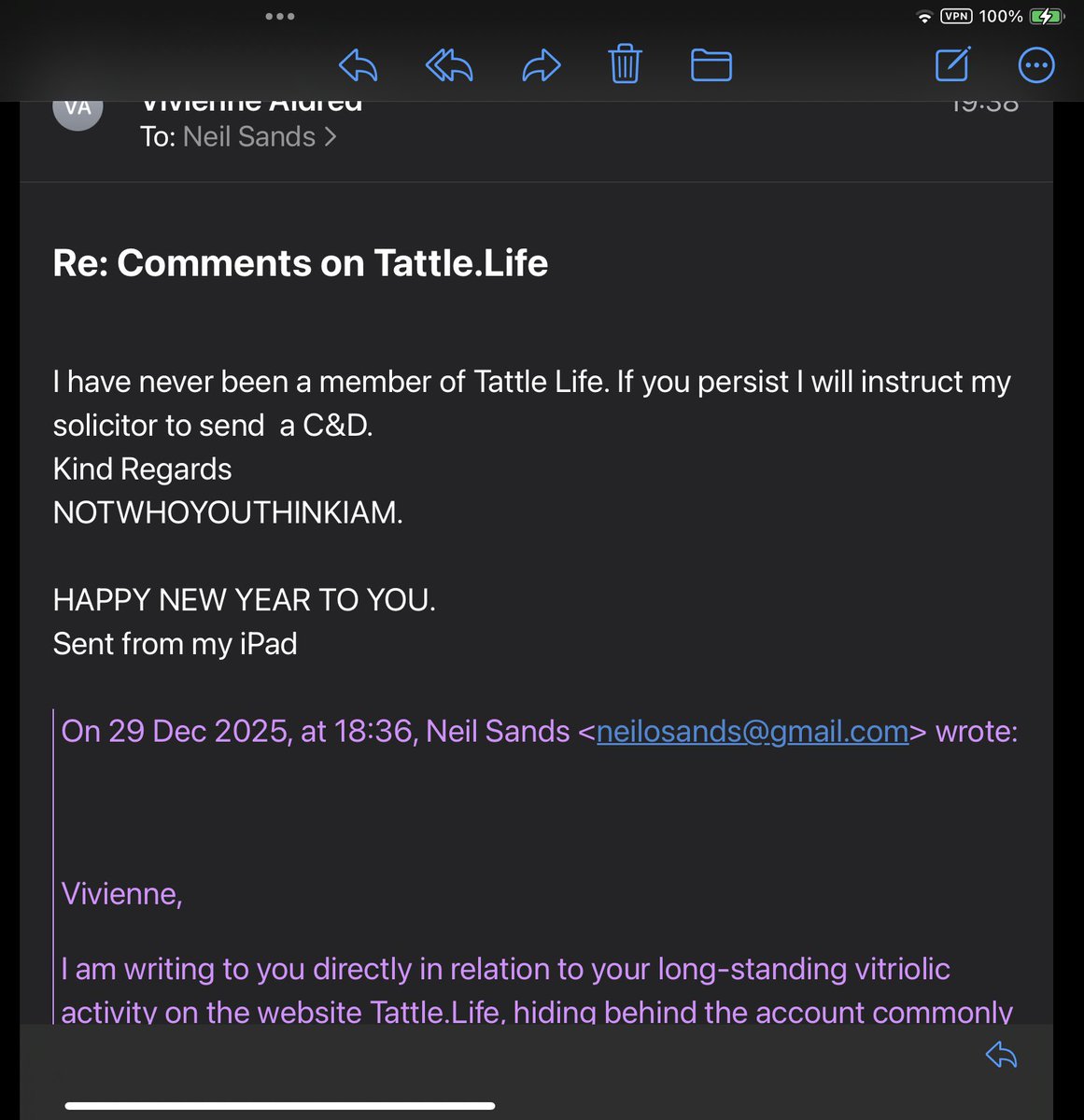Viewport: 1084px width, 1120px height.
Task: Tap the VPN status indicator
Action: click(x=956, y=16)
